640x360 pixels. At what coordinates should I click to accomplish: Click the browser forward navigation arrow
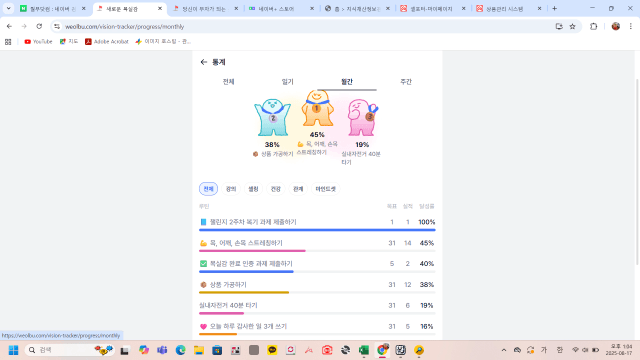point(24,27)
